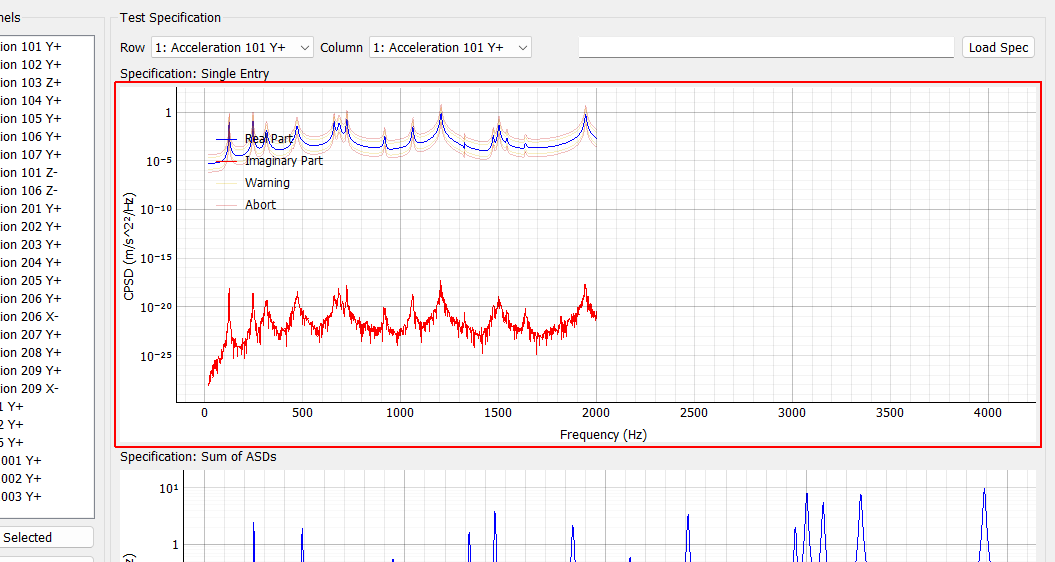Select the channel row ending 201 Y+

coord(46,209)
